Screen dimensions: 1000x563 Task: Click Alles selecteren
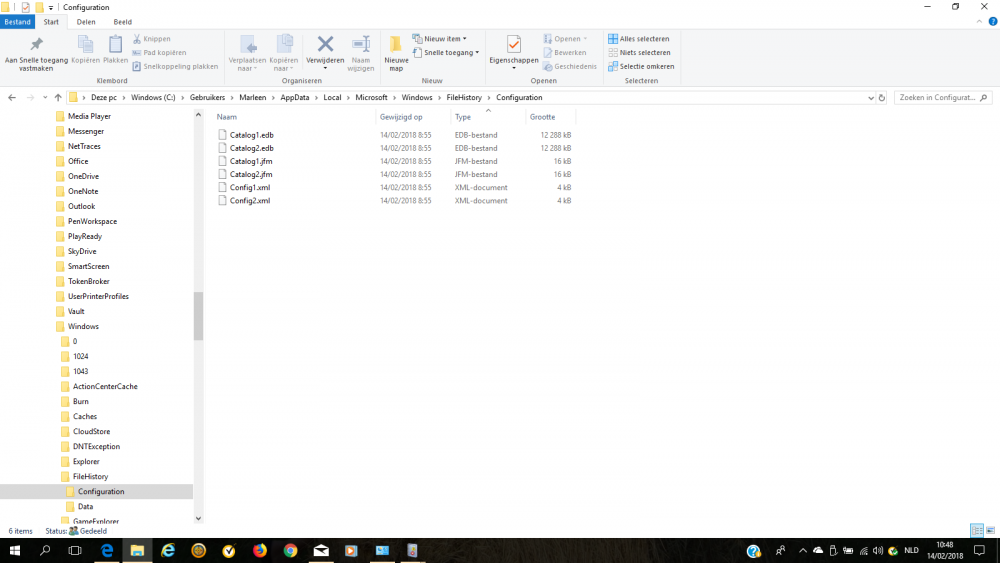coord(638,39)
